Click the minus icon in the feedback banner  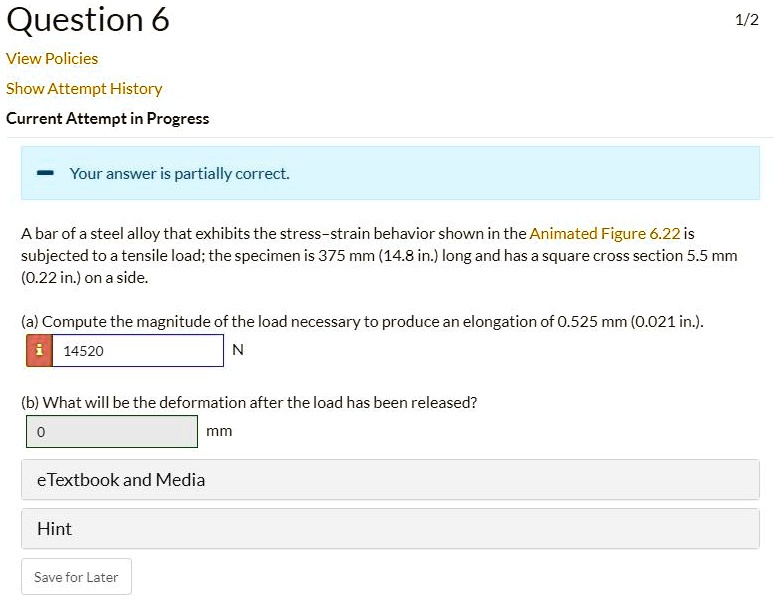click(45, 174)
